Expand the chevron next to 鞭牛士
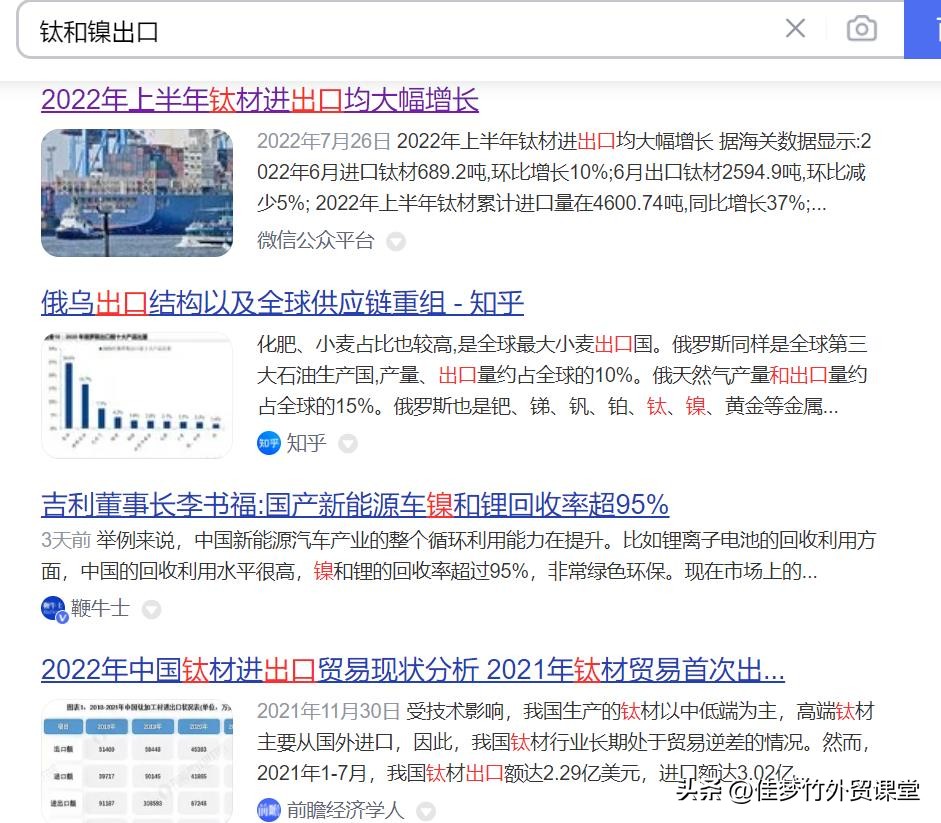Image resolution: width=941 pixels, height=823 pixels. 150,609
